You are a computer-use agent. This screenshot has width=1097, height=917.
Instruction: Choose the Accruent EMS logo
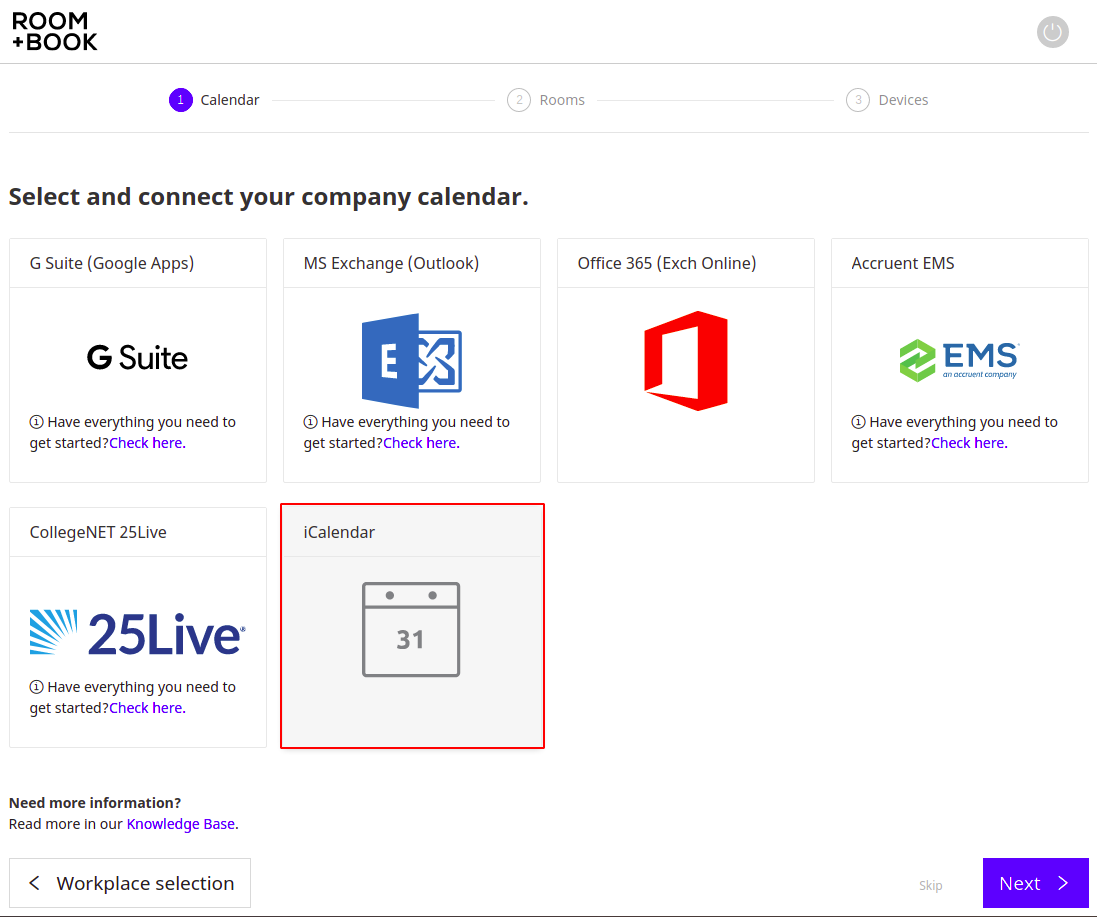pos(959,360)
